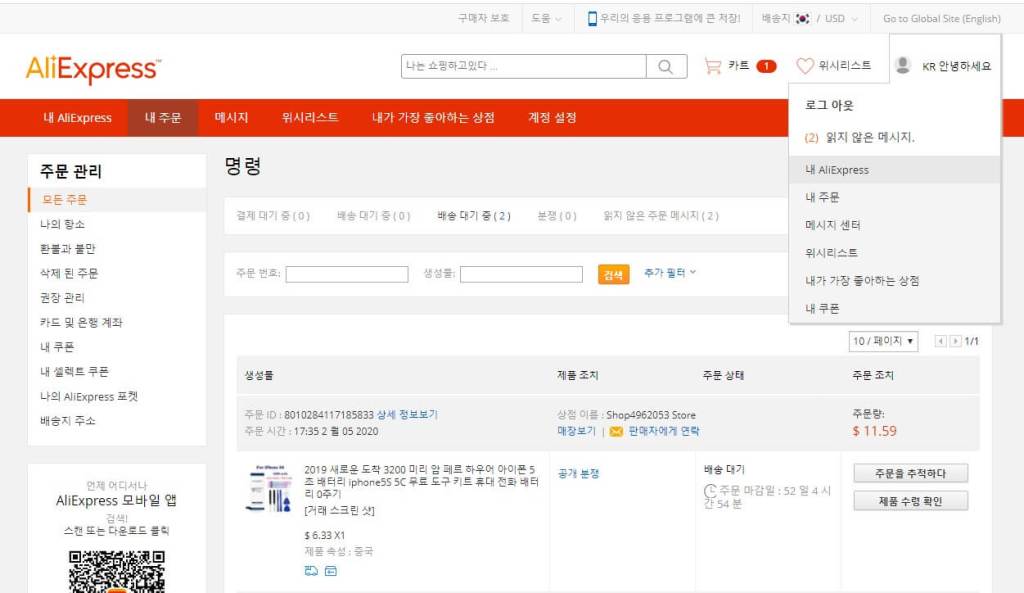Click the next page arrow
The width and height of the screenshot is (1024, 593).
tap(955, 341)
